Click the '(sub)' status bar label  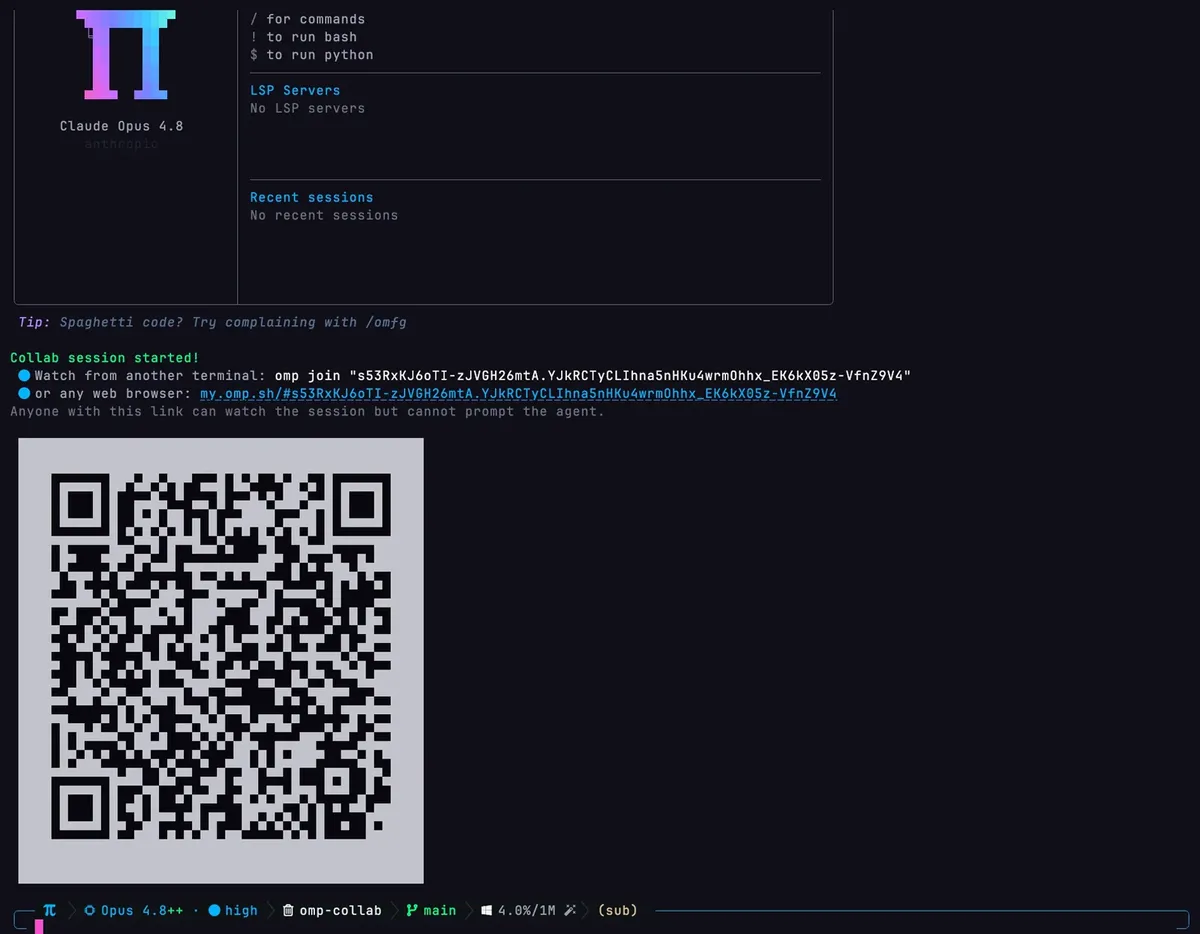[618, 911]
